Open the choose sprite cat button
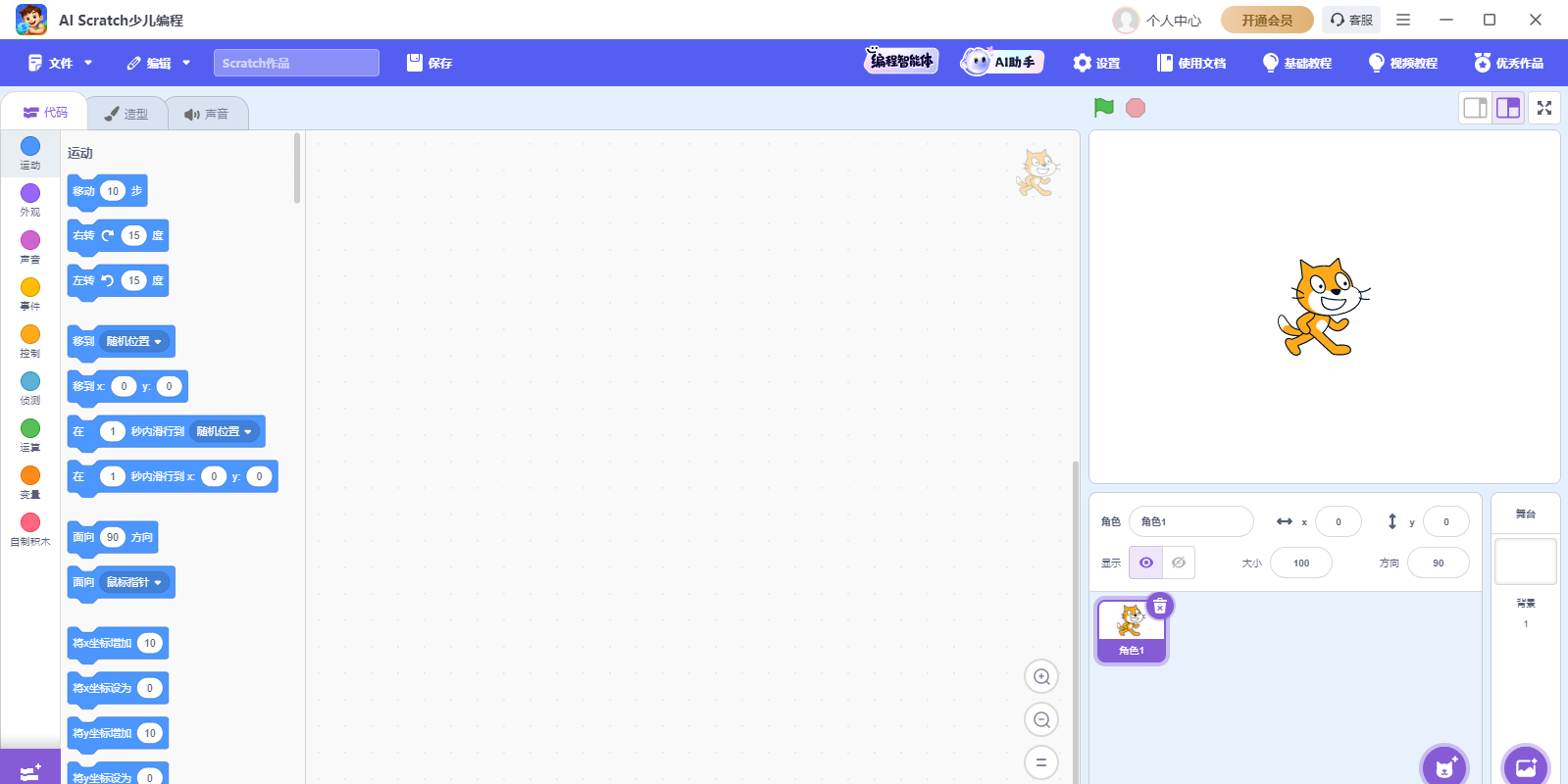Image resolution: width=1568 pixels, height=784 pixels. coord(1443,767)
